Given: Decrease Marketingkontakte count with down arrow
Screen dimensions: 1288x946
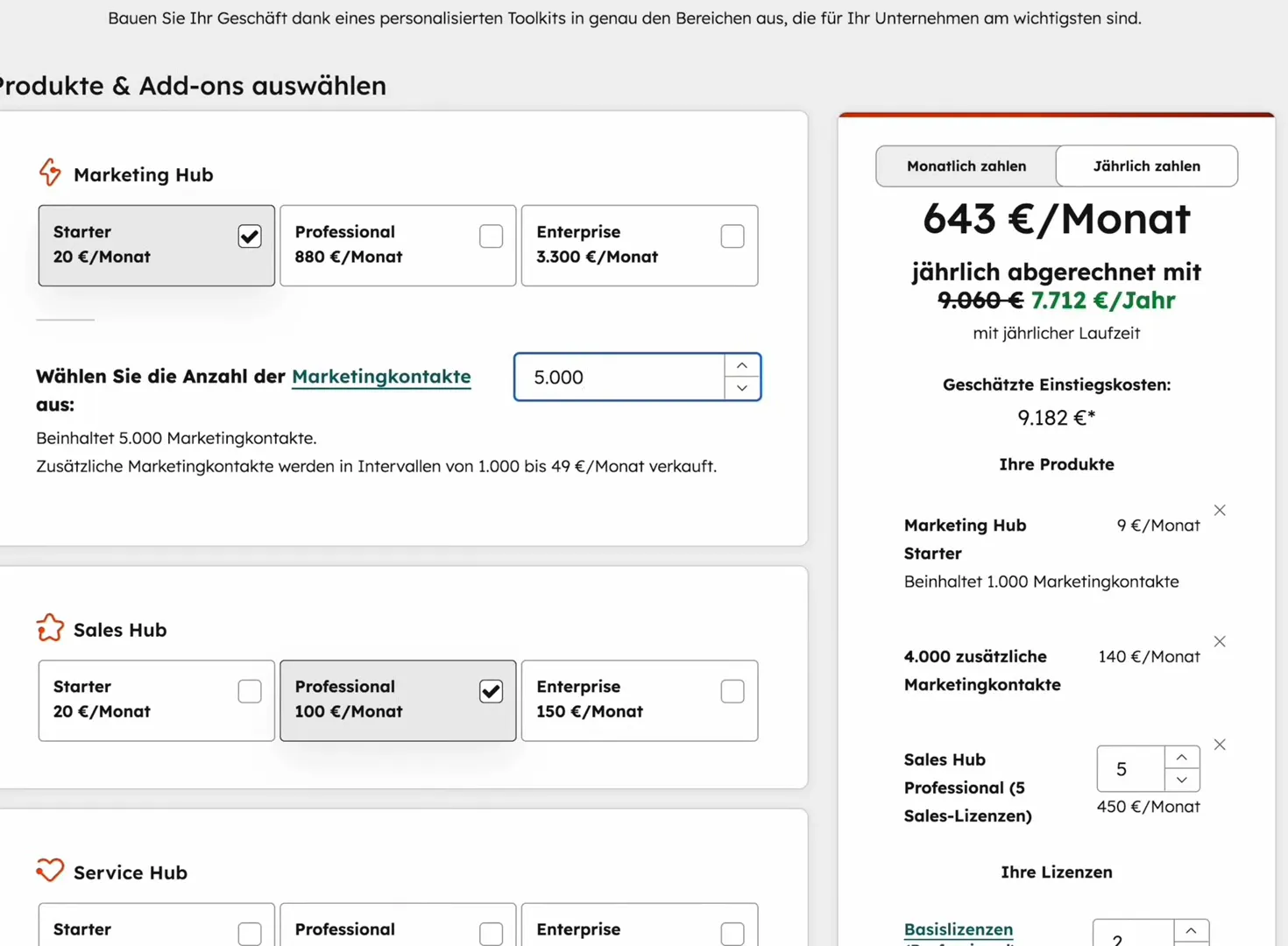Looking at the screenshot, I should click(x=742, y=388).
